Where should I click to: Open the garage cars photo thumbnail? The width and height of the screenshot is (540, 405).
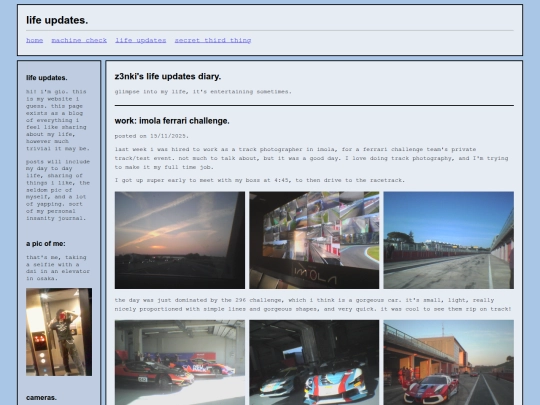tap(180, 362)
